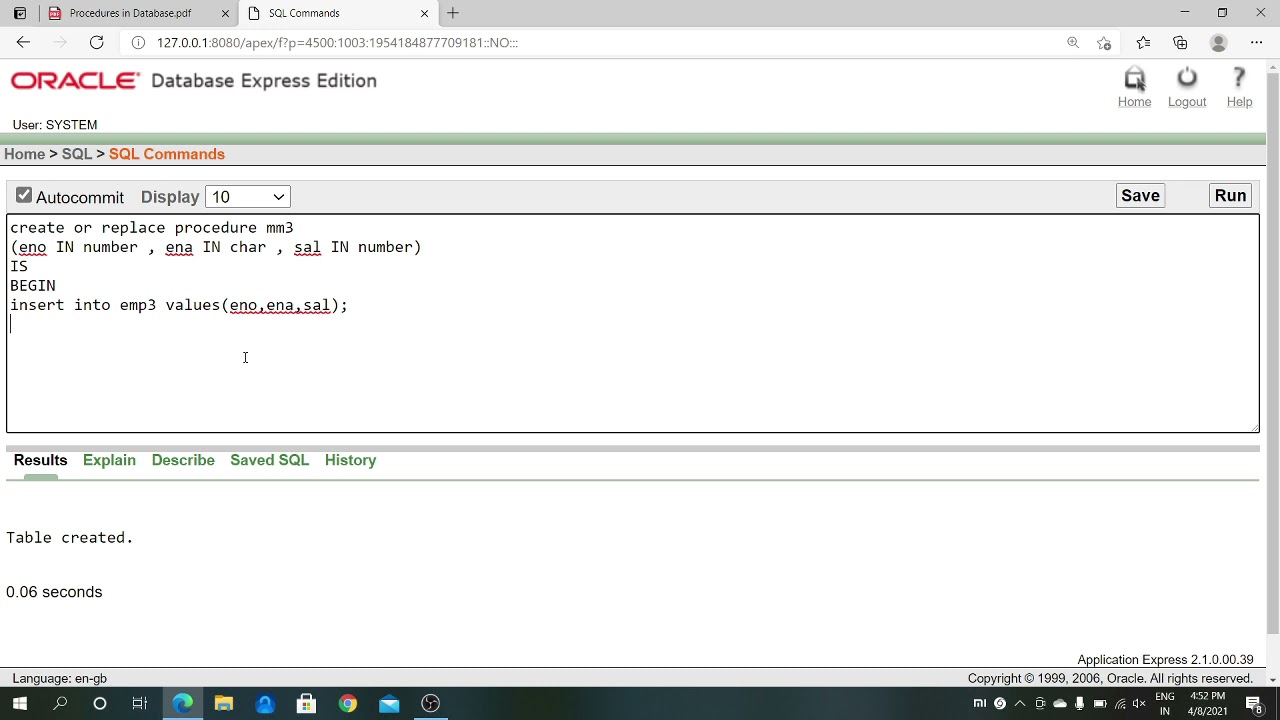Run the SQL command
The image size is (1280, 720).
tap(1230, 196)
